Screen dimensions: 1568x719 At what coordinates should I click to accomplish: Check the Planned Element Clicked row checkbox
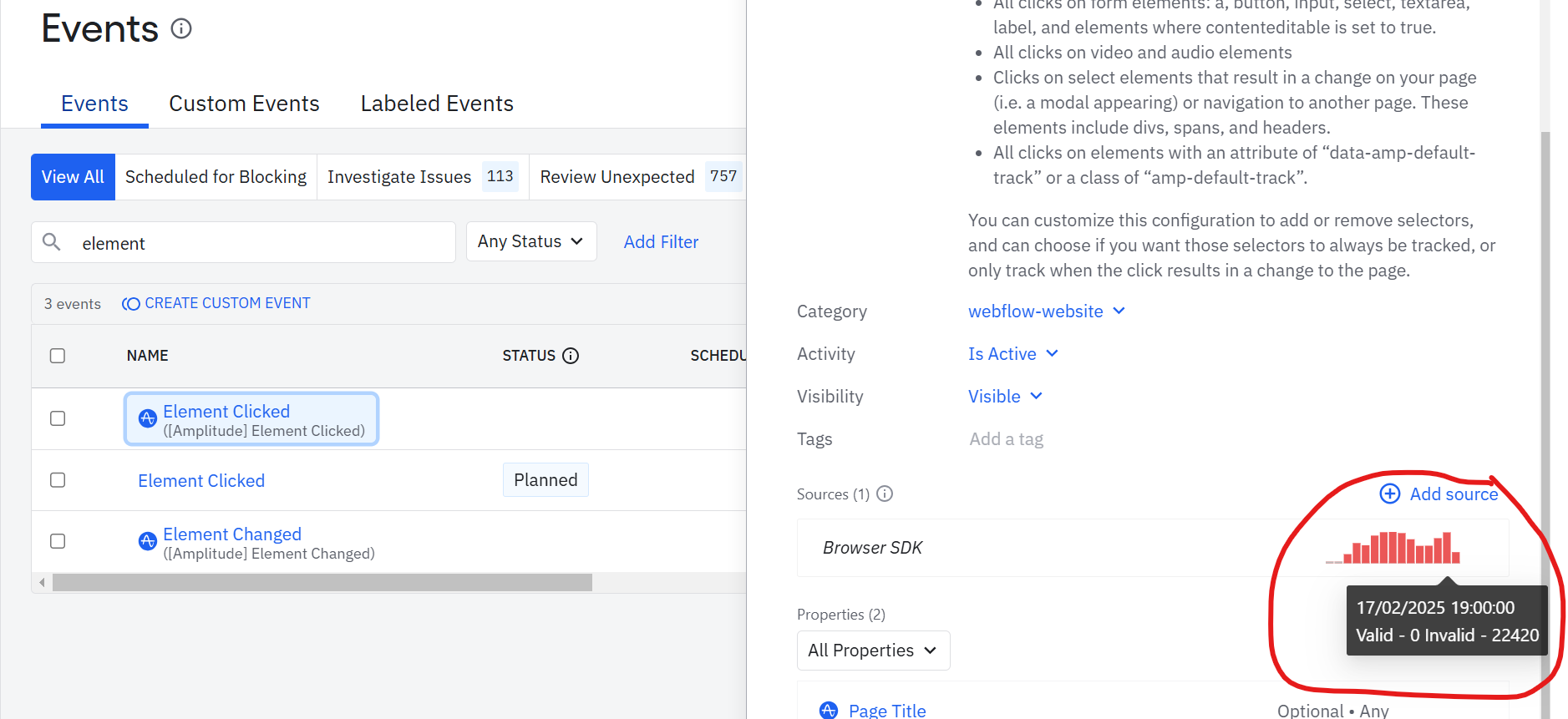[58, 480]
